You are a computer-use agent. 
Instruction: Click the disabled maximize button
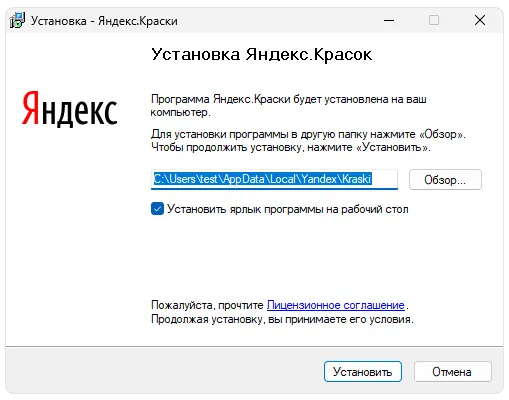434,20
